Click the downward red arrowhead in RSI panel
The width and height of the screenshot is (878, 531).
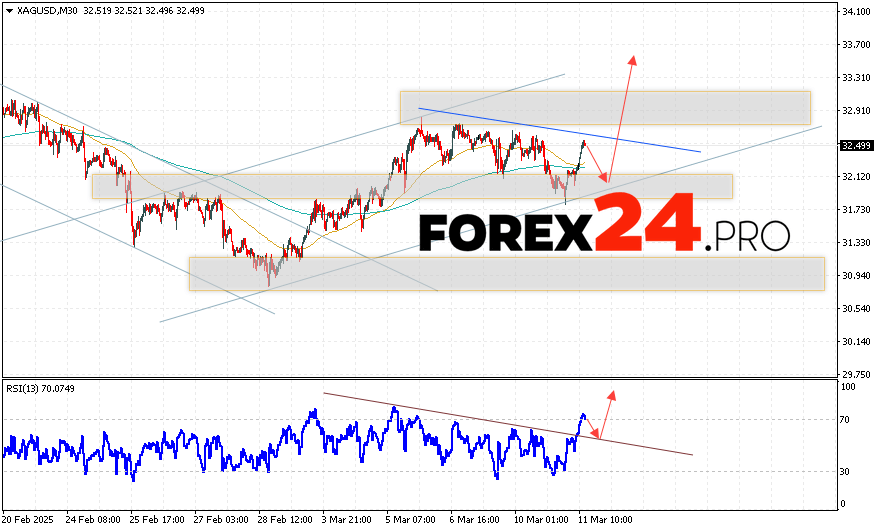coord(597,434)
